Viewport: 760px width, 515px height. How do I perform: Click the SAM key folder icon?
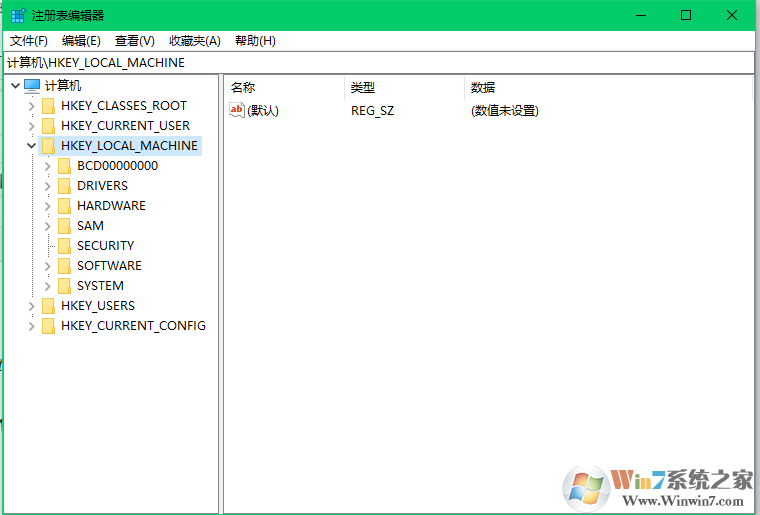coord(64,226)
